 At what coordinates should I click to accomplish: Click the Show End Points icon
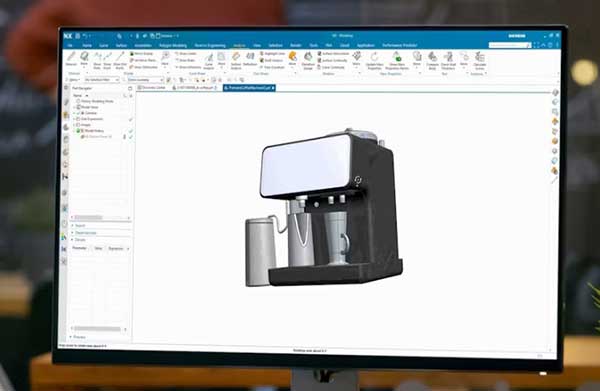coord(120,61)
